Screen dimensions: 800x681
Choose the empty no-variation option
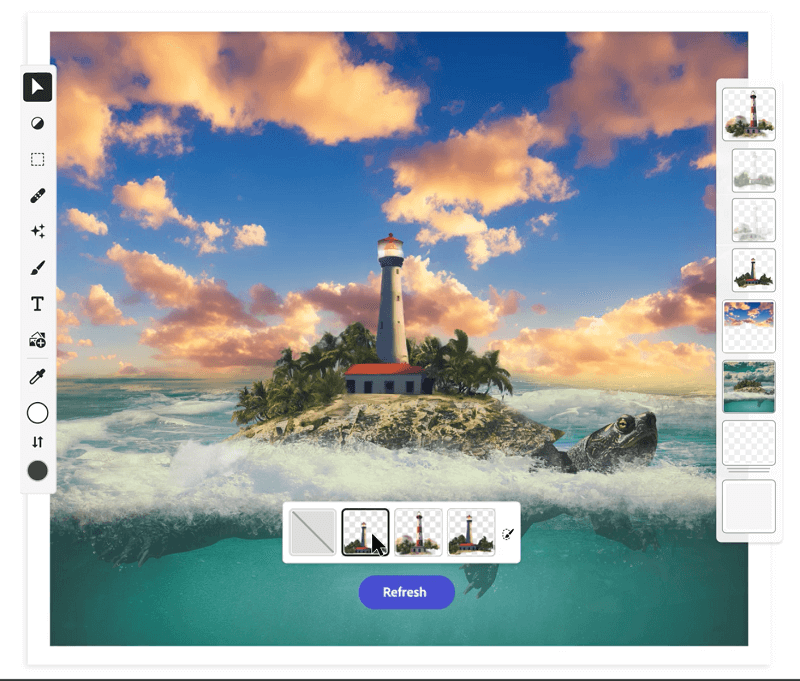click(312, 532)
